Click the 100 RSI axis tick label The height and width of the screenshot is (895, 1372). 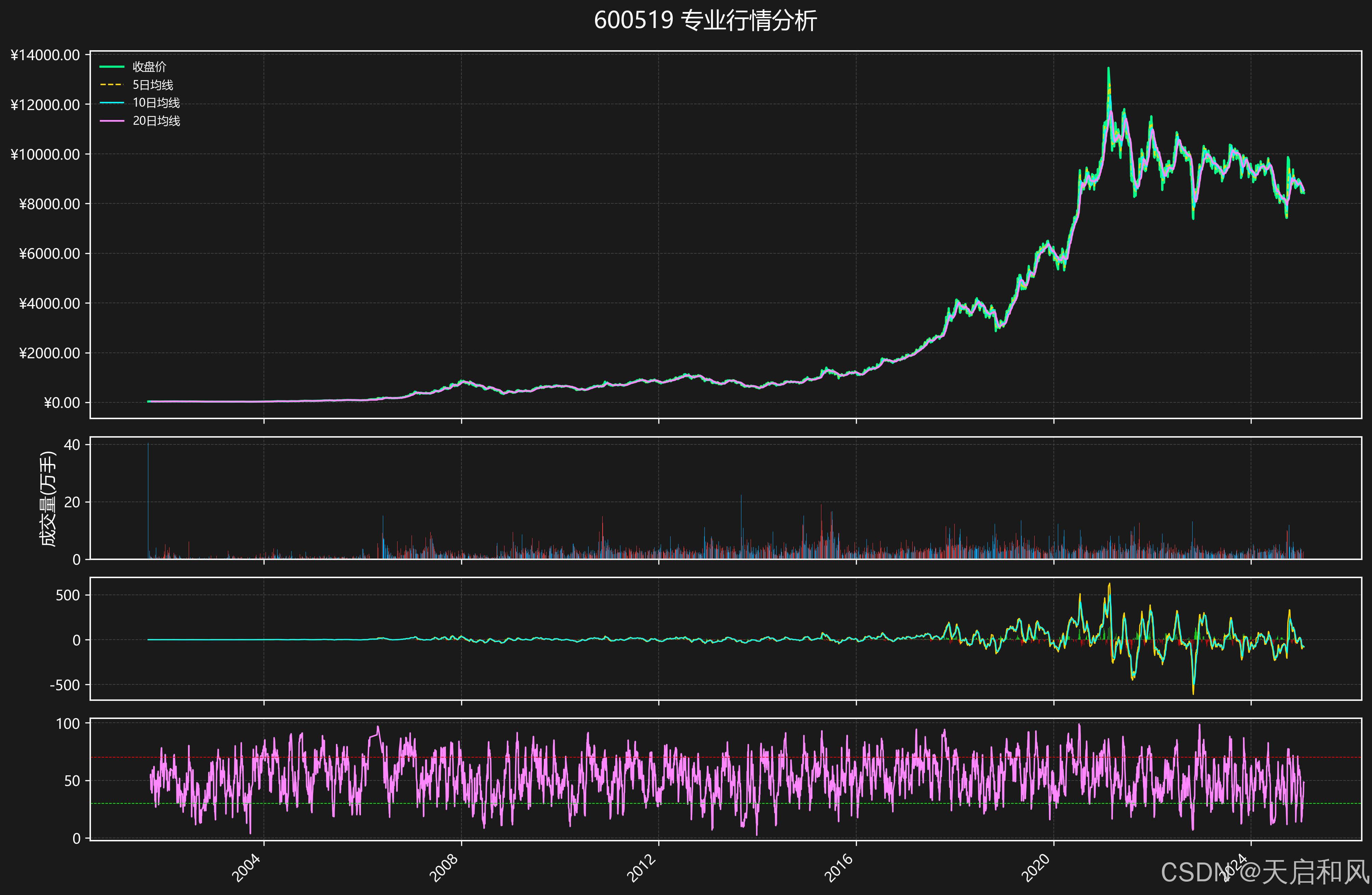click(x=68, y=724)
